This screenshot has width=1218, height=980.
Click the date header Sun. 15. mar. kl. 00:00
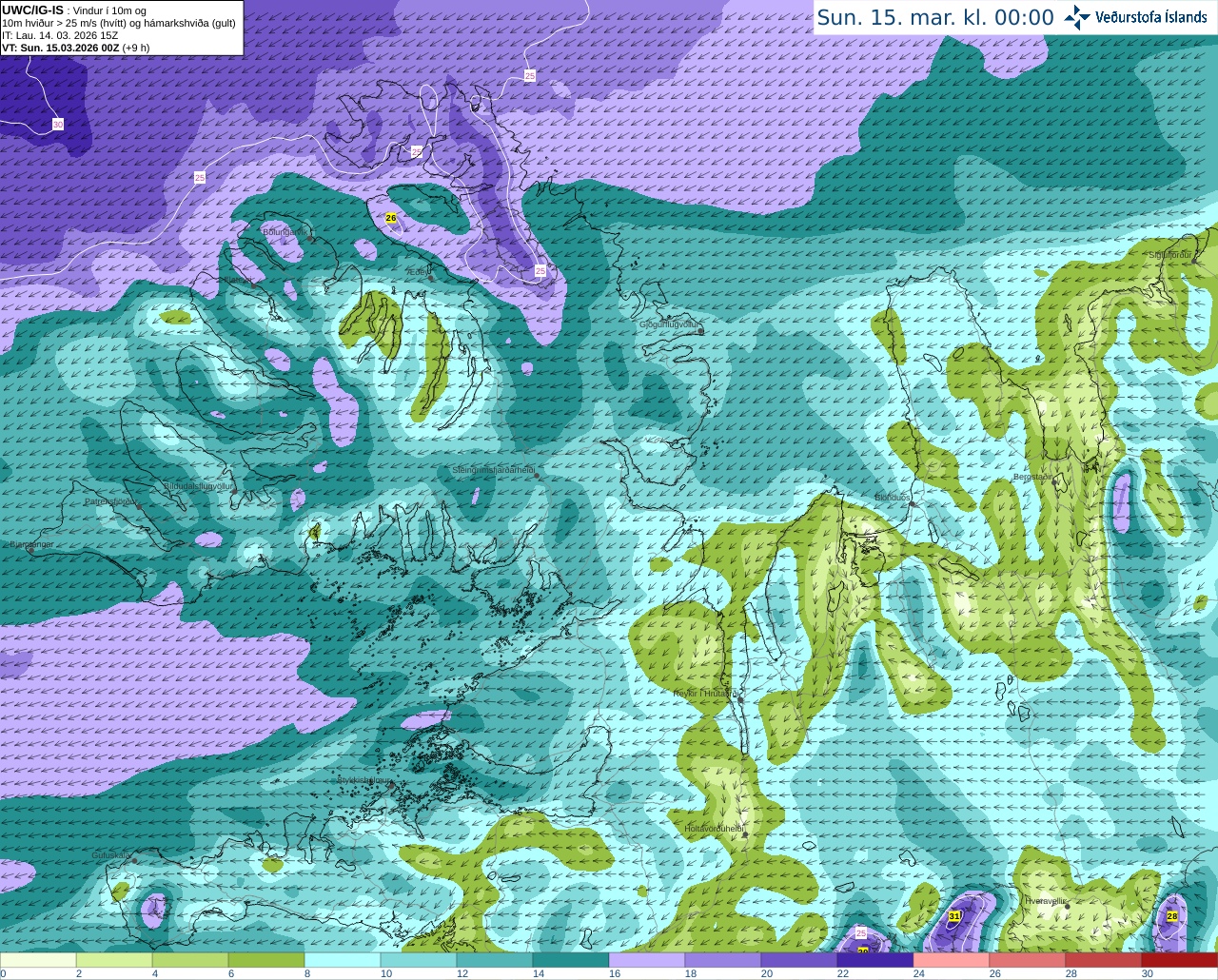tap(935, 17)
